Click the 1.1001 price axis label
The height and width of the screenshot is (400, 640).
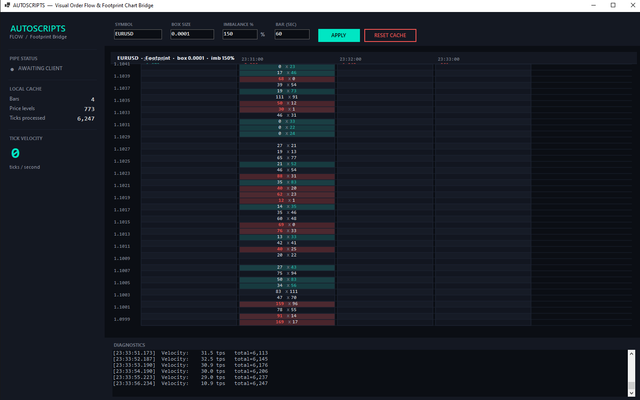(x=122, y=307)
